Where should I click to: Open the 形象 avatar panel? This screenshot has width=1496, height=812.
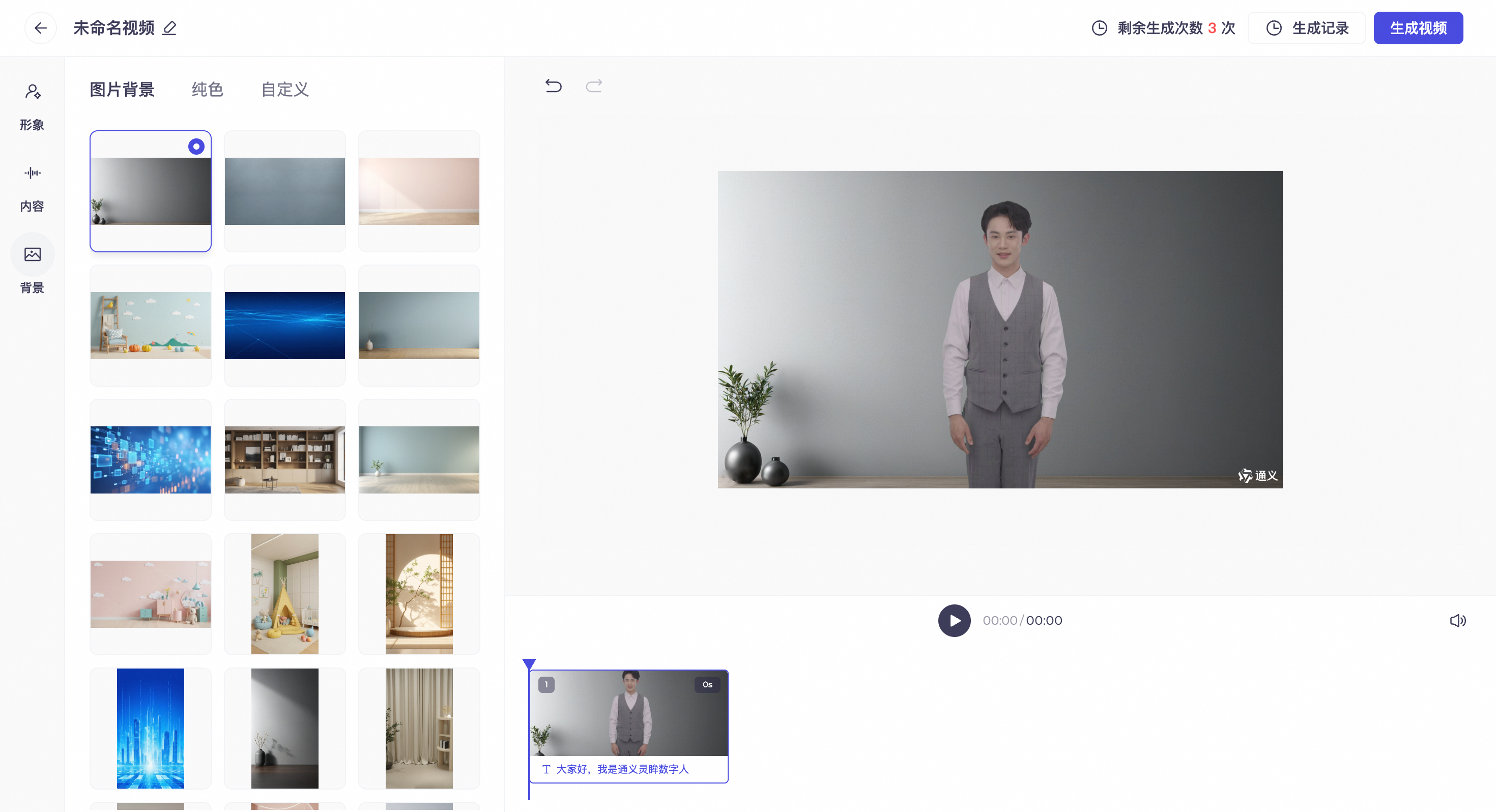[32, 107]
